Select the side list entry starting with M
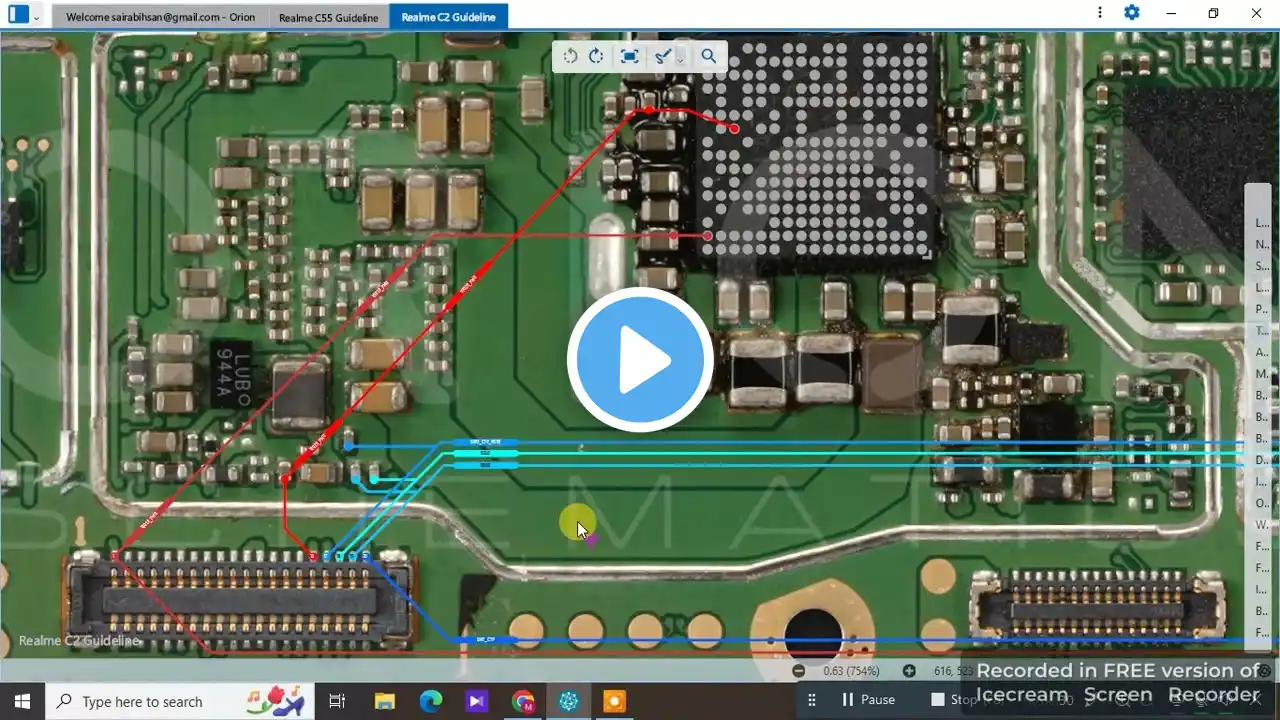Image resolution: width=1280 pixels, height=720 pixels. click(x=1261, y=374)
